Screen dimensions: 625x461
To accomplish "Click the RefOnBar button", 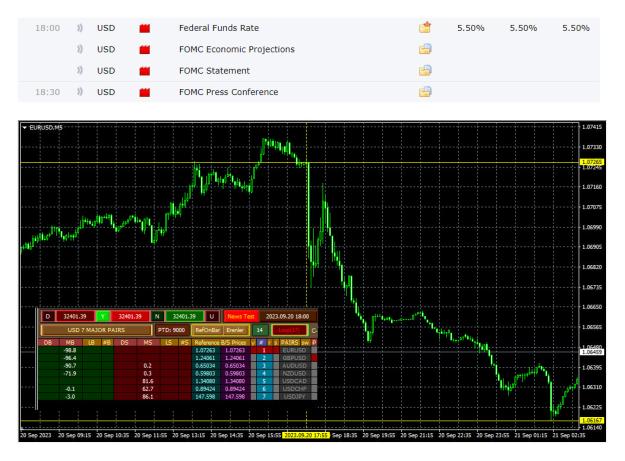I will (x=207, y=330).
